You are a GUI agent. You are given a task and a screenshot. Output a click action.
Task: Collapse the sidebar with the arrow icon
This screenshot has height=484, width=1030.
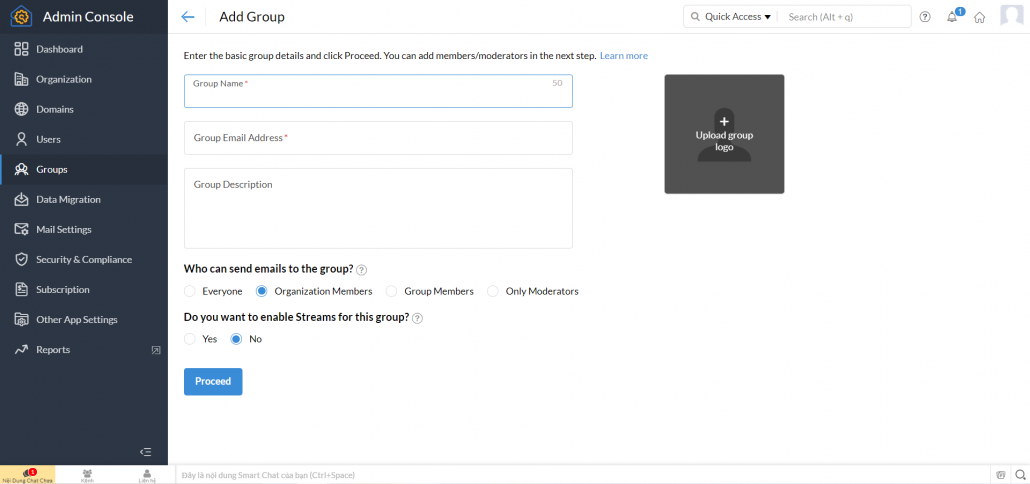(x=146, y=452)
